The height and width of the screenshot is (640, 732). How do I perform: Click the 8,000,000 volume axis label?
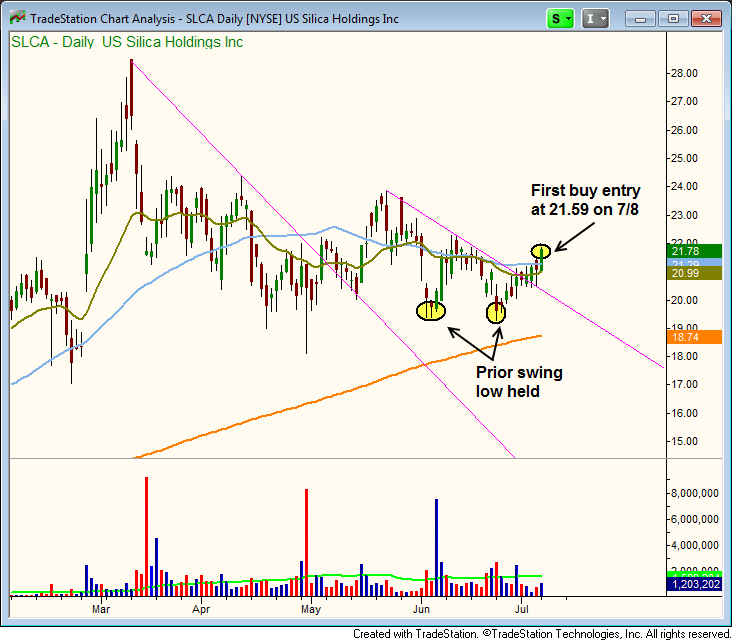695,493
